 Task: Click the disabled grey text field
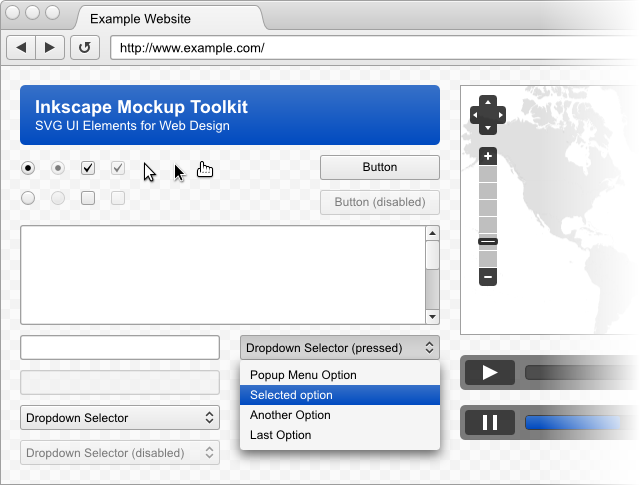pos(120,383)
